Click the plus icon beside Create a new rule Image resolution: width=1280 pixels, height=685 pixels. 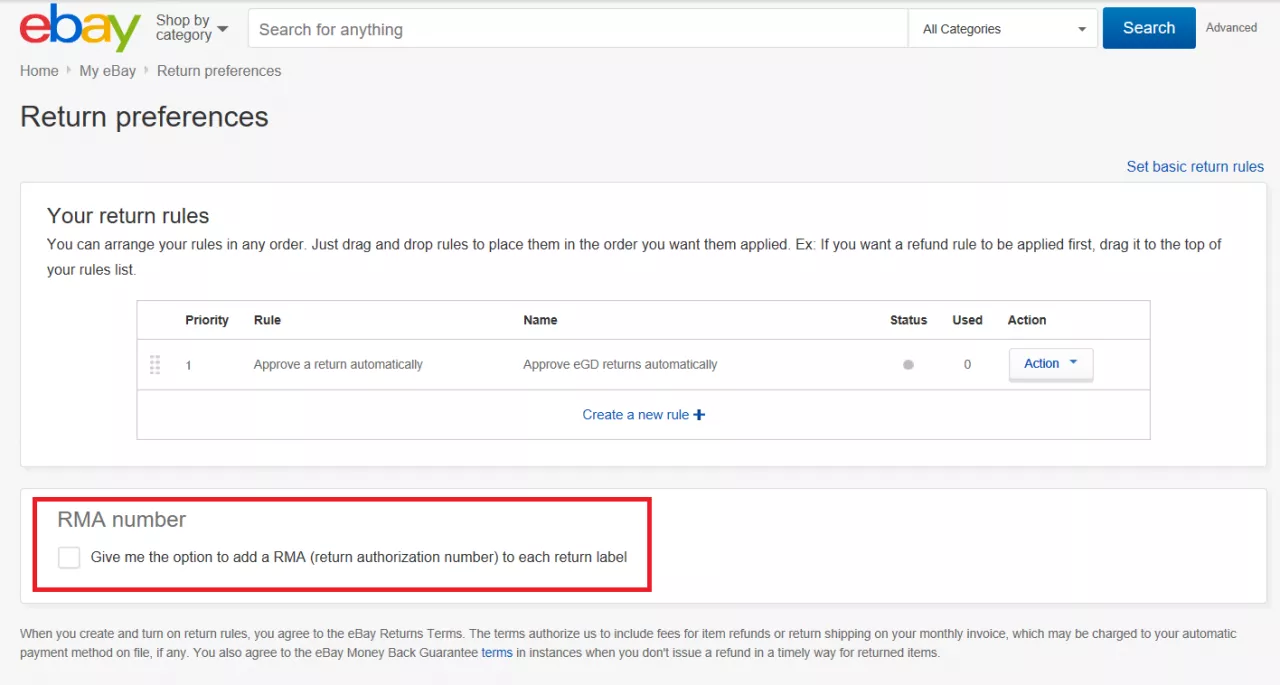pos(699,415)
